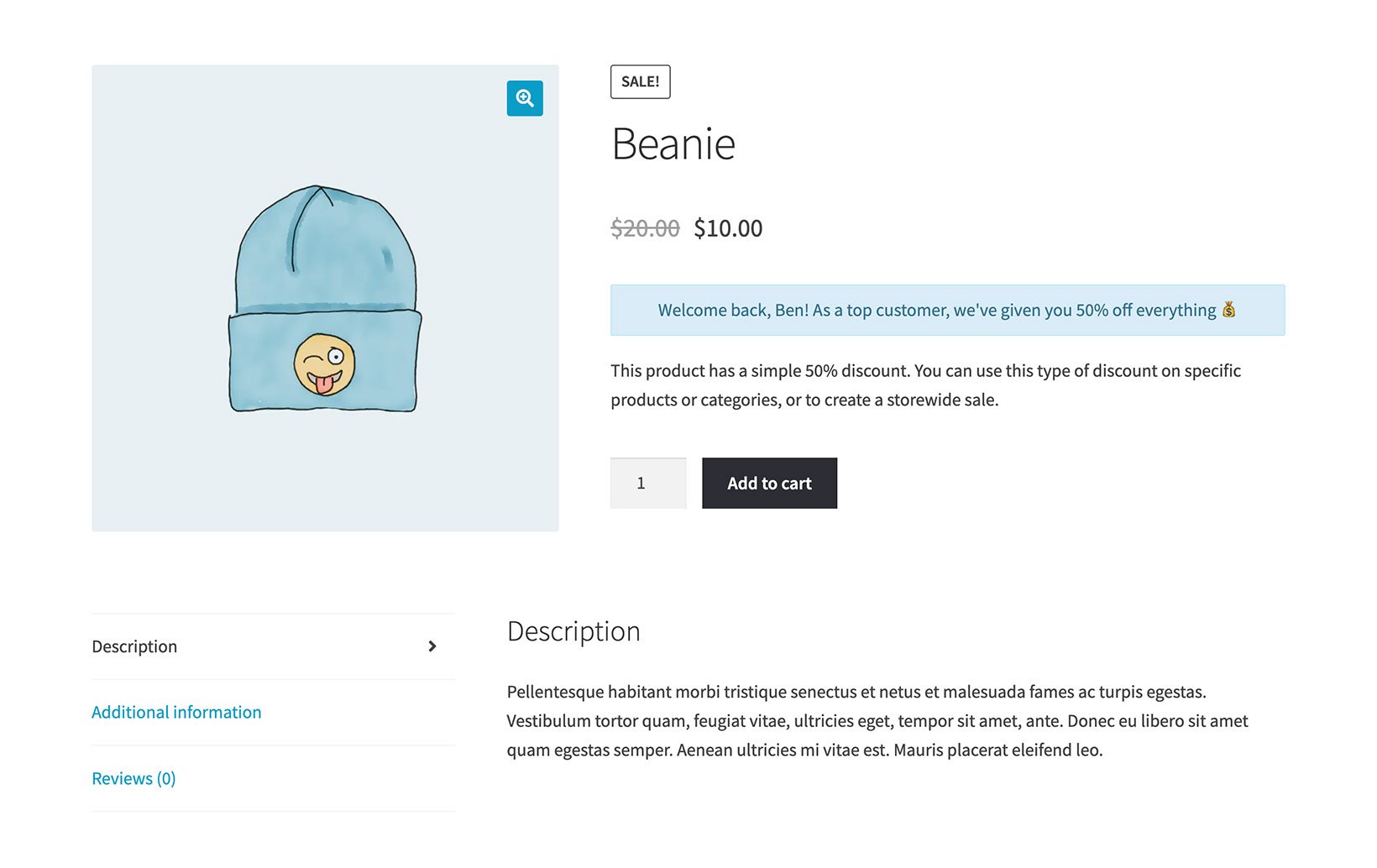
Task: Click the Add to cart button
Action: pos(768,483)
